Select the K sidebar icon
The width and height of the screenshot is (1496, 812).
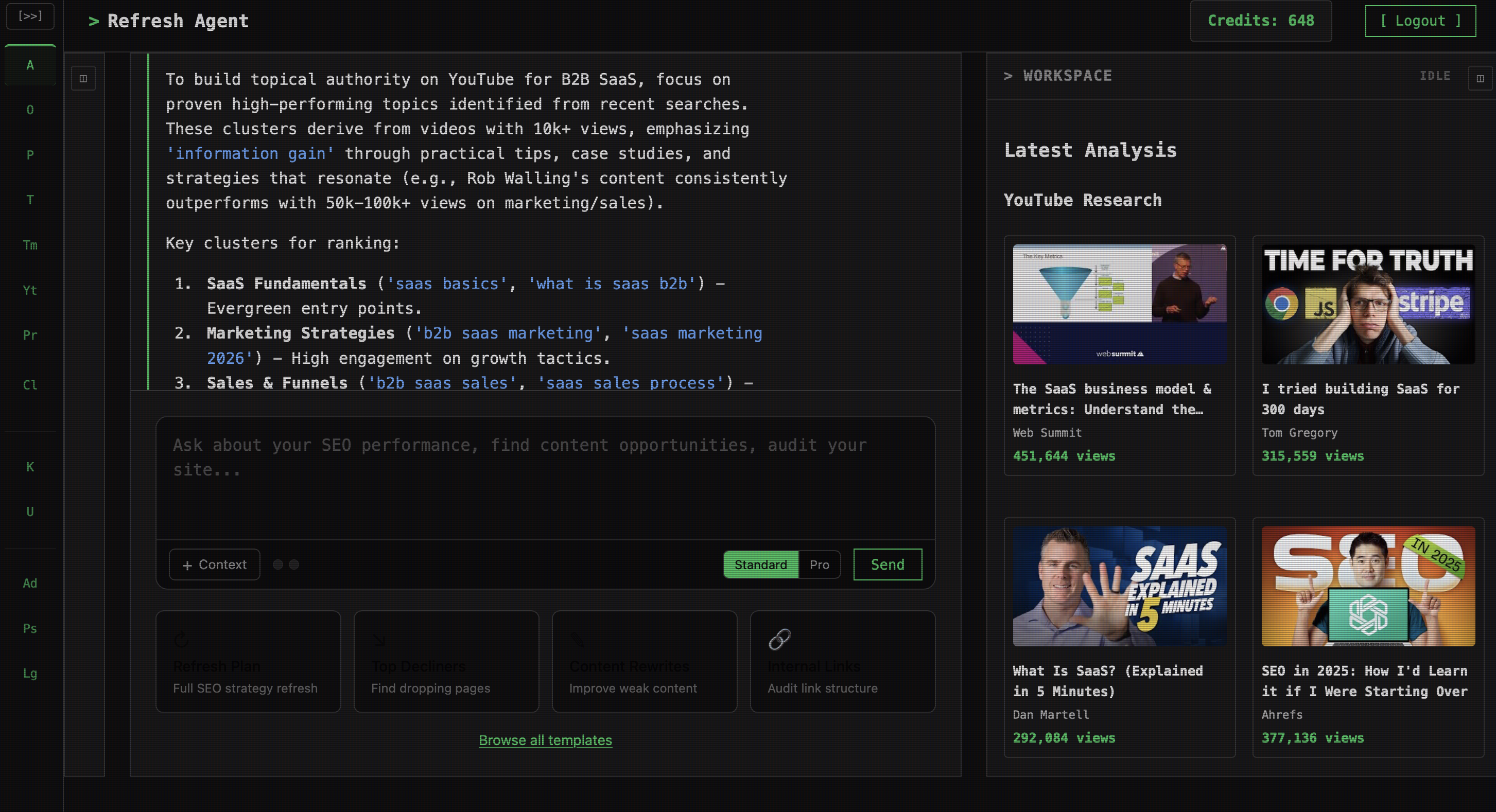point(30,467)
